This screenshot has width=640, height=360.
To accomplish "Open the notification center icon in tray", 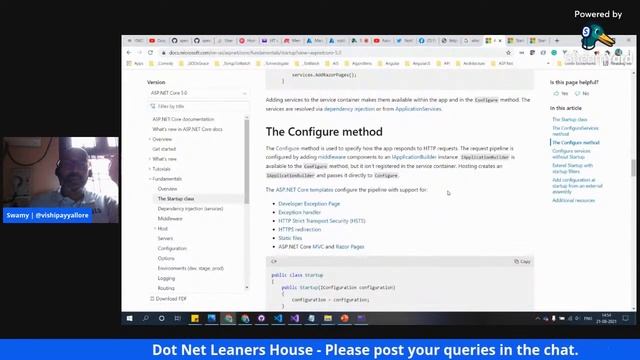I will (x=626, y=318).
